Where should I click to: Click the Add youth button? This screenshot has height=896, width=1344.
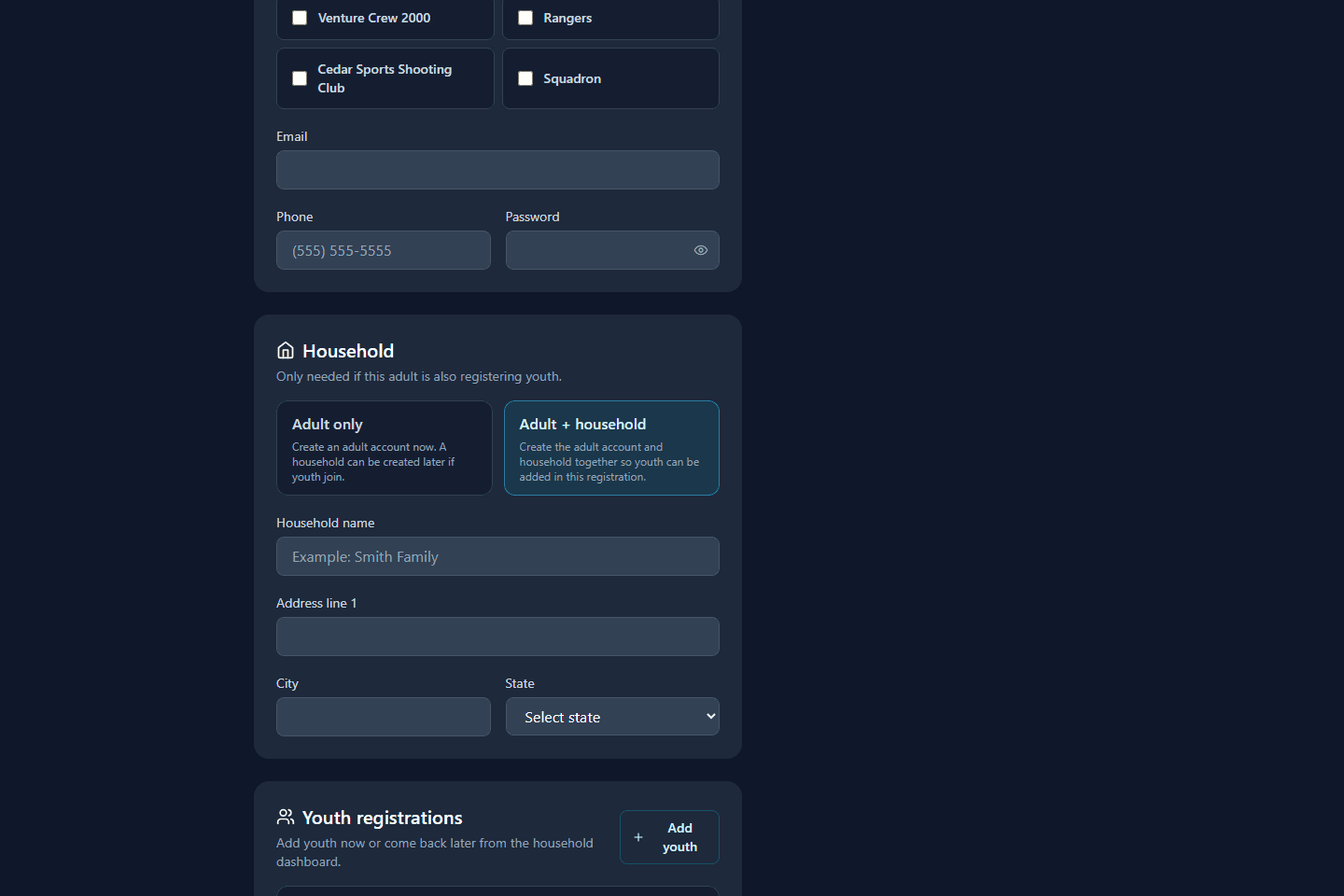tap(669, 837)
